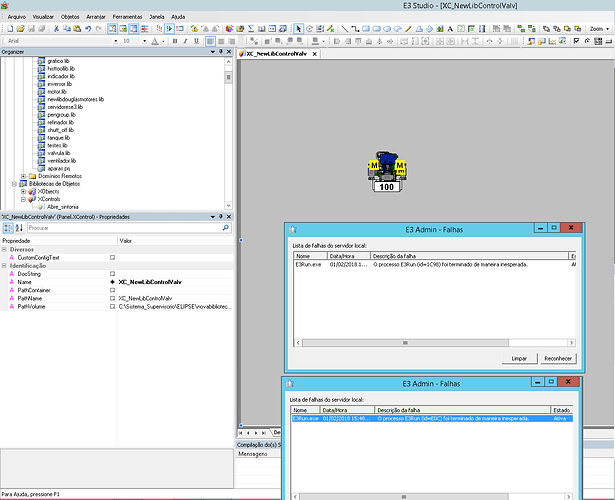
Task: Collapse the Bibliotecas de Objetos node
Action: point(14,184)
